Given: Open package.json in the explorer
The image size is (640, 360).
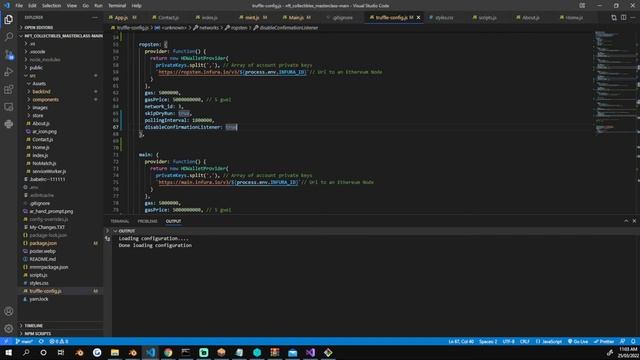Looking at the screenshot, I should tap(43, 243).
